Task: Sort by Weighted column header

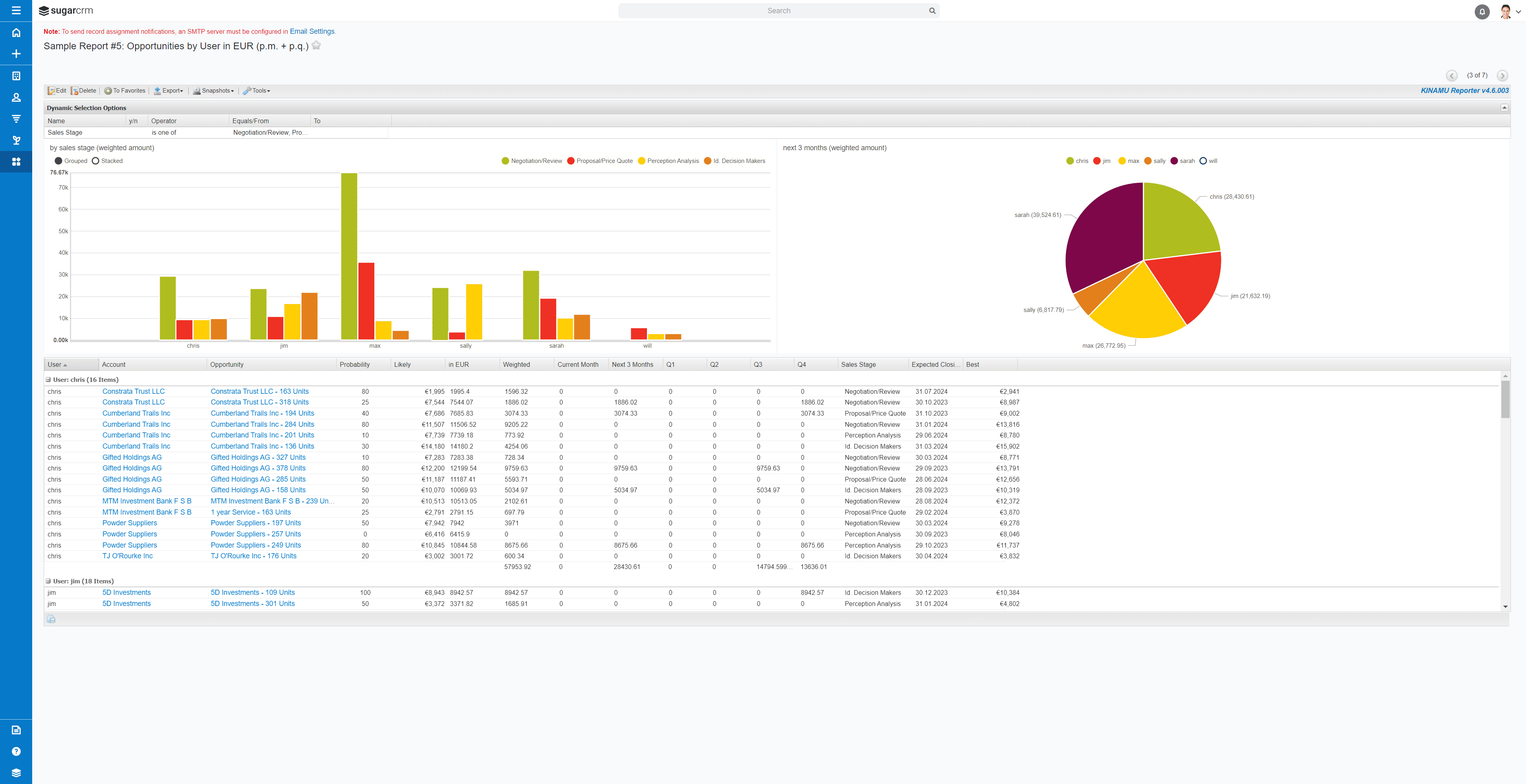Action: coord(527,365)
